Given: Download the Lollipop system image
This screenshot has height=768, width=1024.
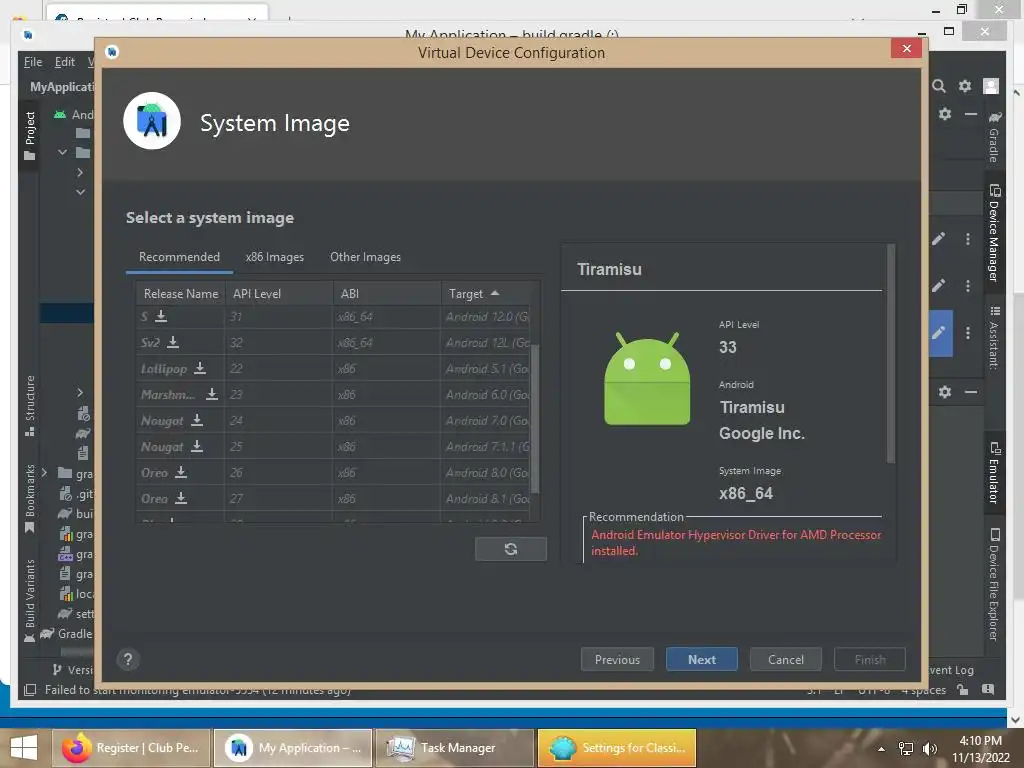Looking at the screenshot, I should pyautogui.click(x=200, y=368).
